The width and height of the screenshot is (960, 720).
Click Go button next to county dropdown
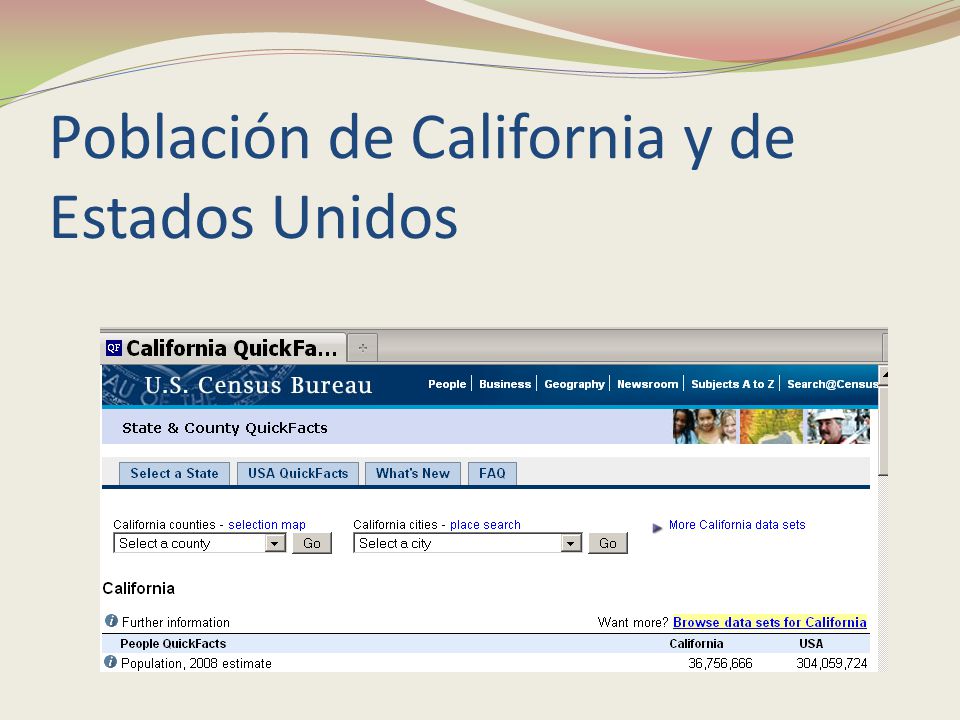pyautogui.click(x=312, y=543)
